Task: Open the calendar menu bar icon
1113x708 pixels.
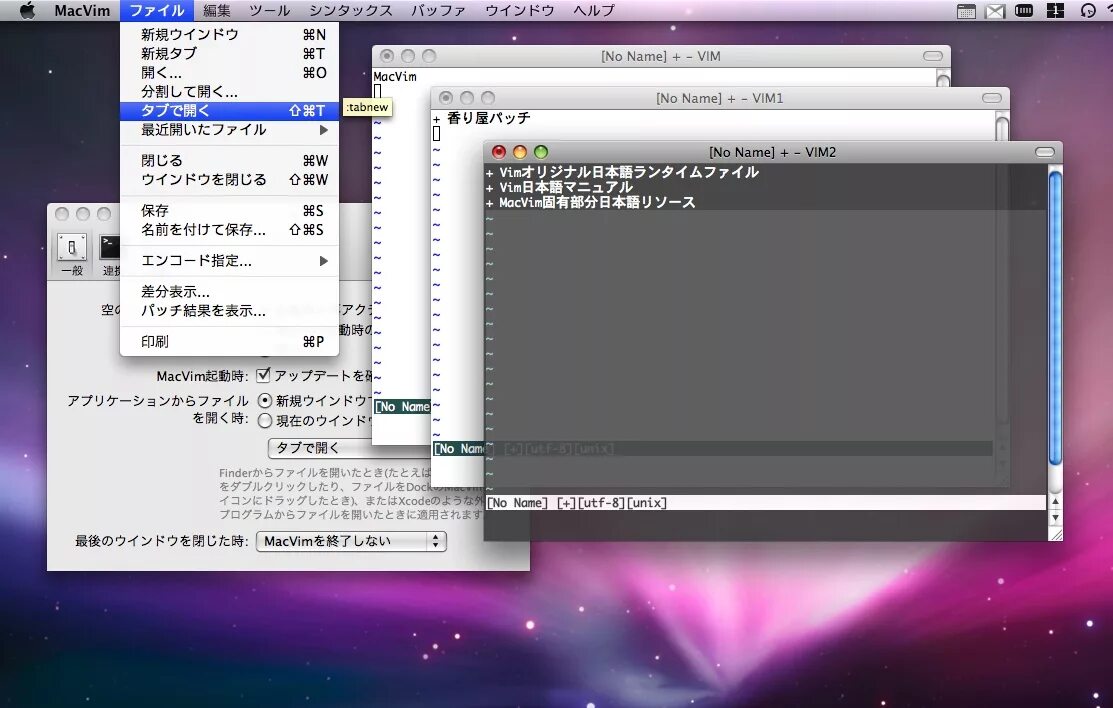Action: pyautogui.click(x=966, y=11)
